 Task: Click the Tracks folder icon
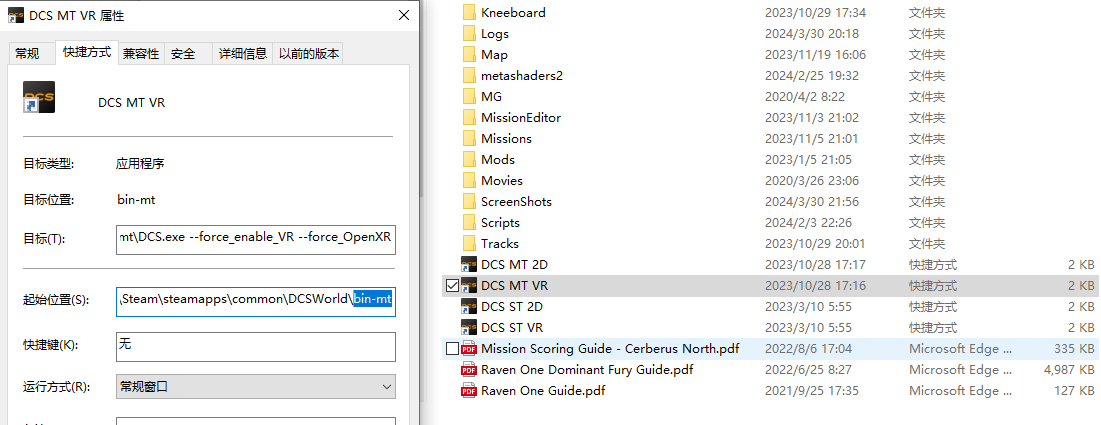point(470,244)
